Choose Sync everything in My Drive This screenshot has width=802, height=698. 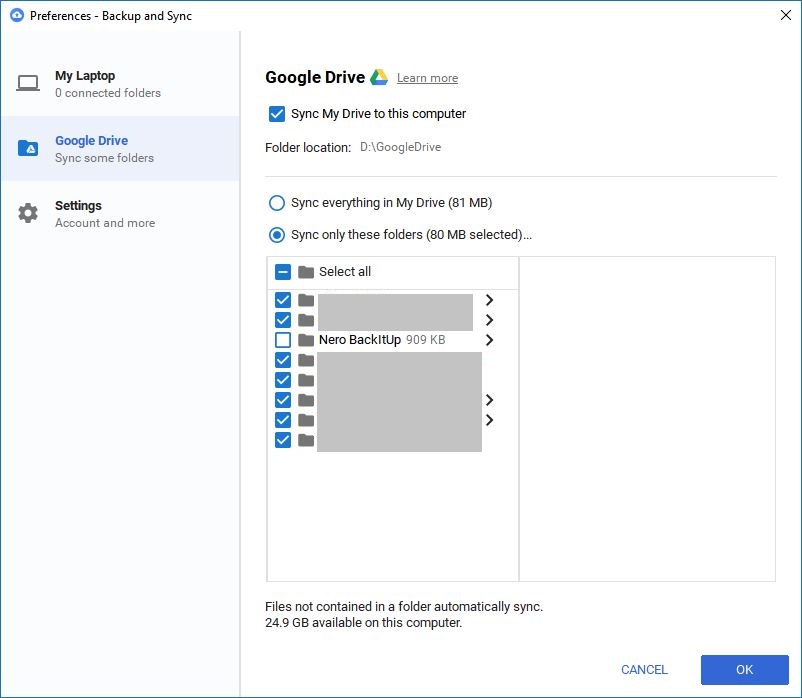277,203
